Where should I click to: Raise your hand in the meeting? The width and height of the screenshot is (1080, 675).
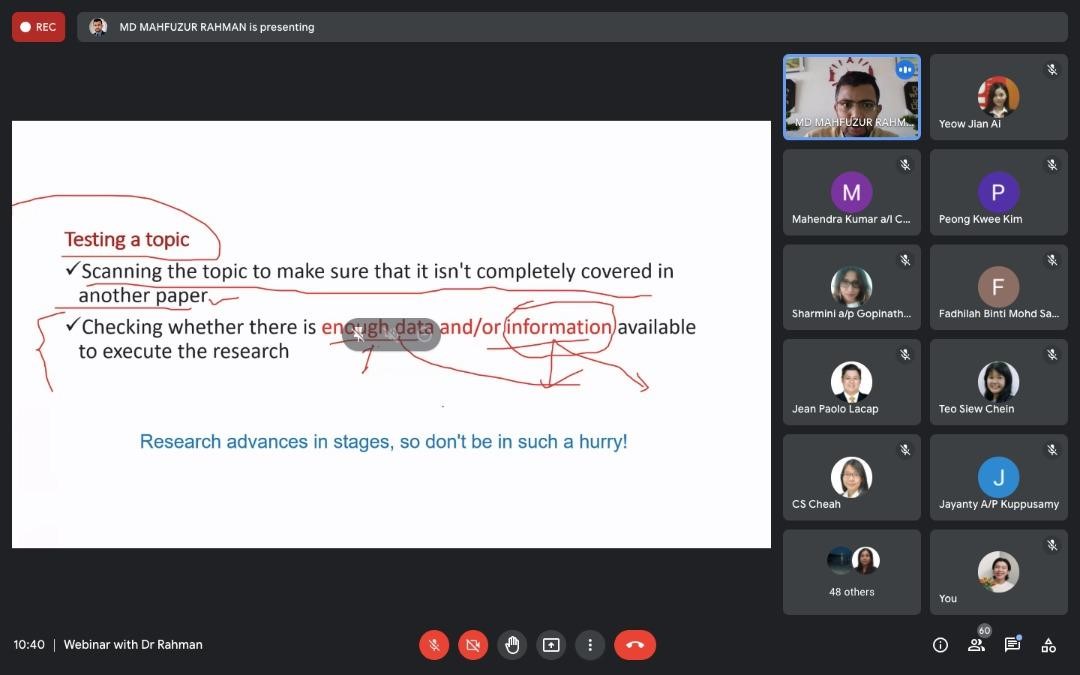coord(512,645)
